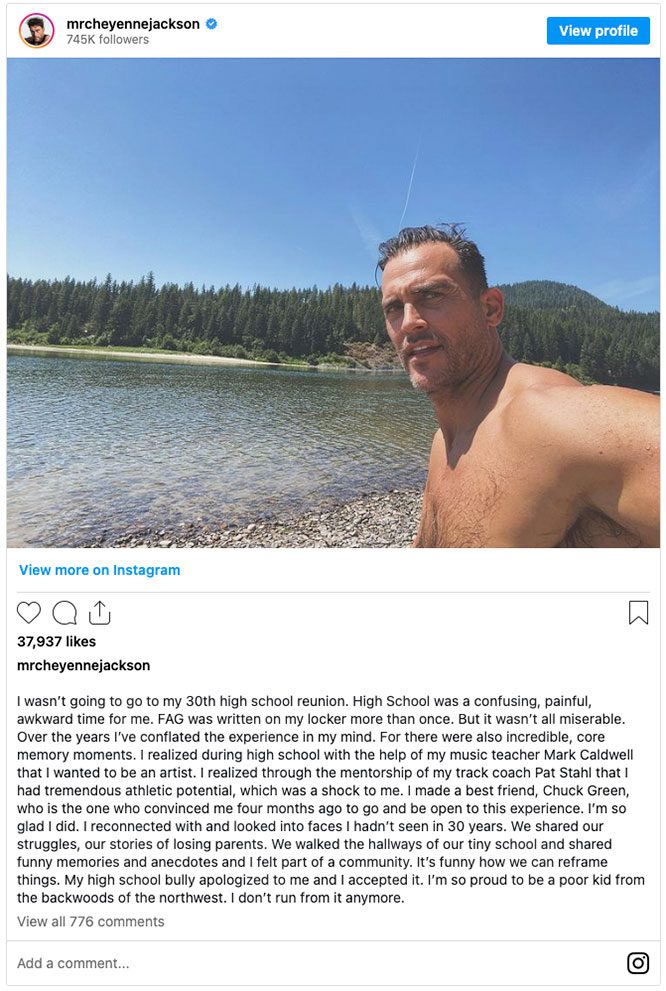
Task: Click the post caption text
Action: (332, 799)
